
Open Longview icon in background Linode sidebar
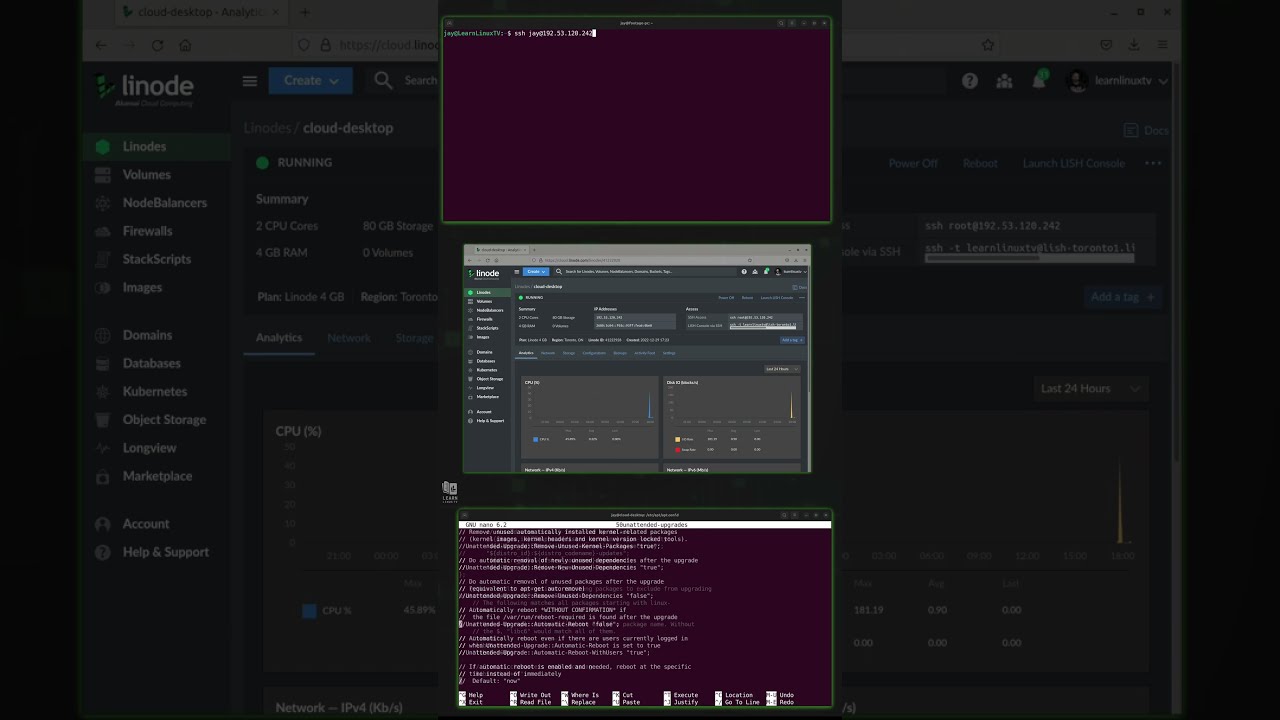click(x=102, y=448)
